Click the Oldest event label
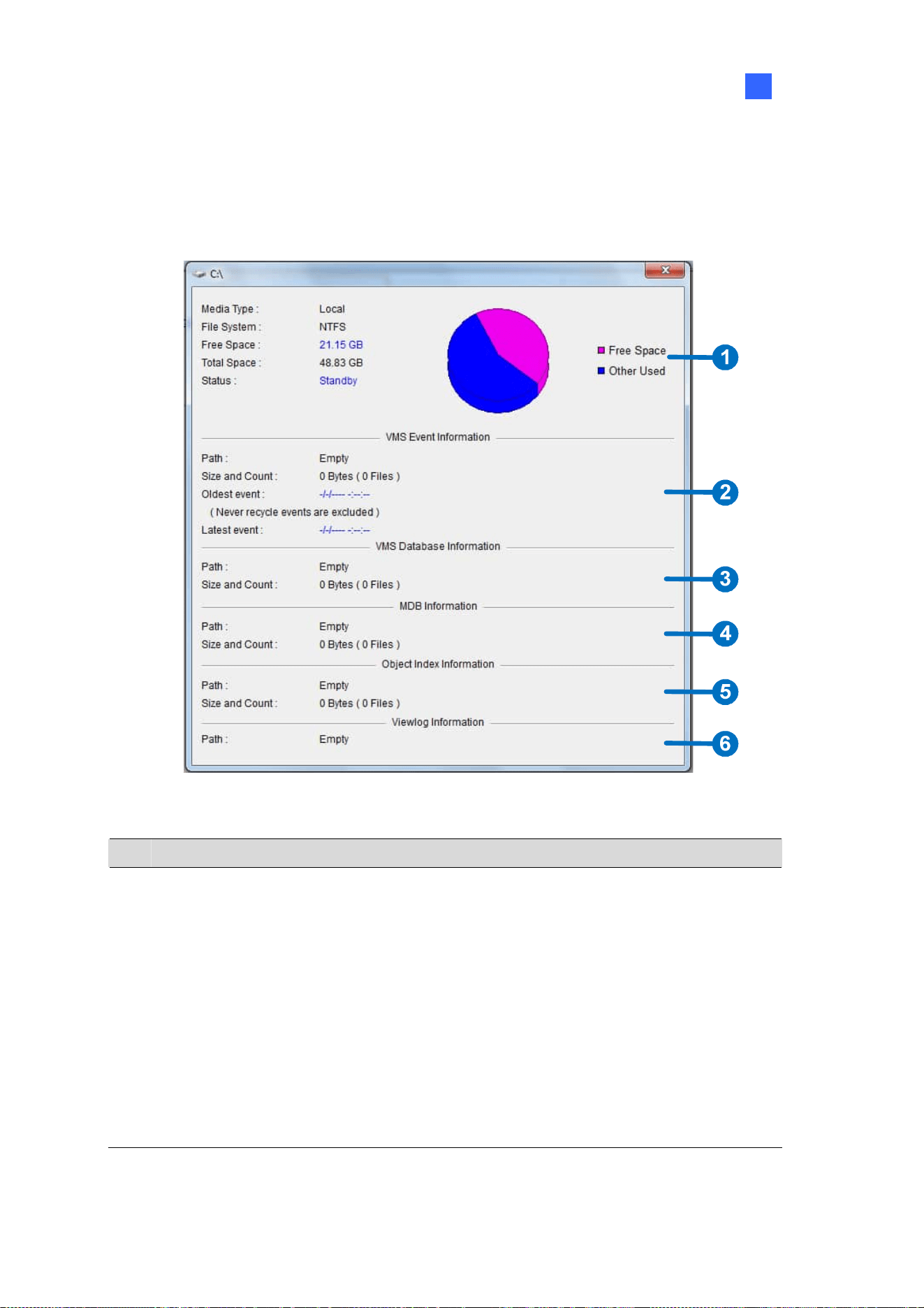The image size is (924, 1308). tap(233, 495)
